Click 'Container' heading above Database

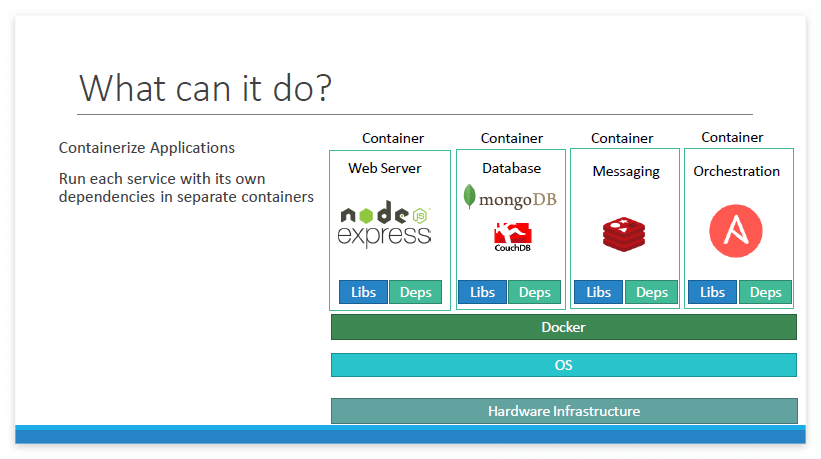point(512,138)
